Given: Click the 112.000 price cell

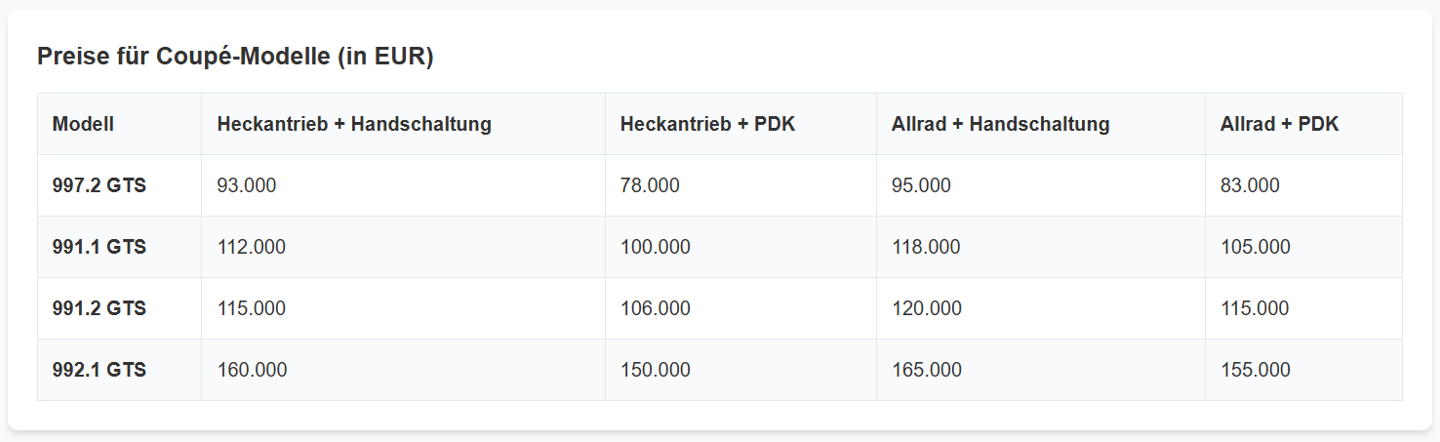Looking at the screenshot, I should pos(403,247).
